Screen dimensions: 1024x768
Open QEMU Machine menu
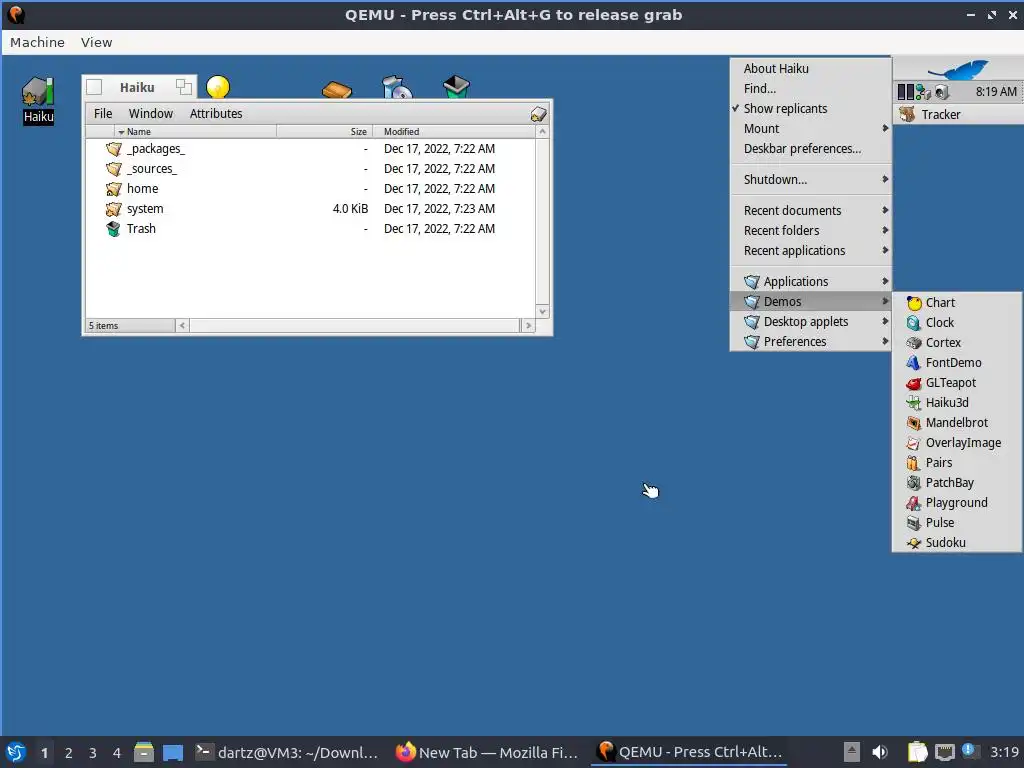click(37, 42)
